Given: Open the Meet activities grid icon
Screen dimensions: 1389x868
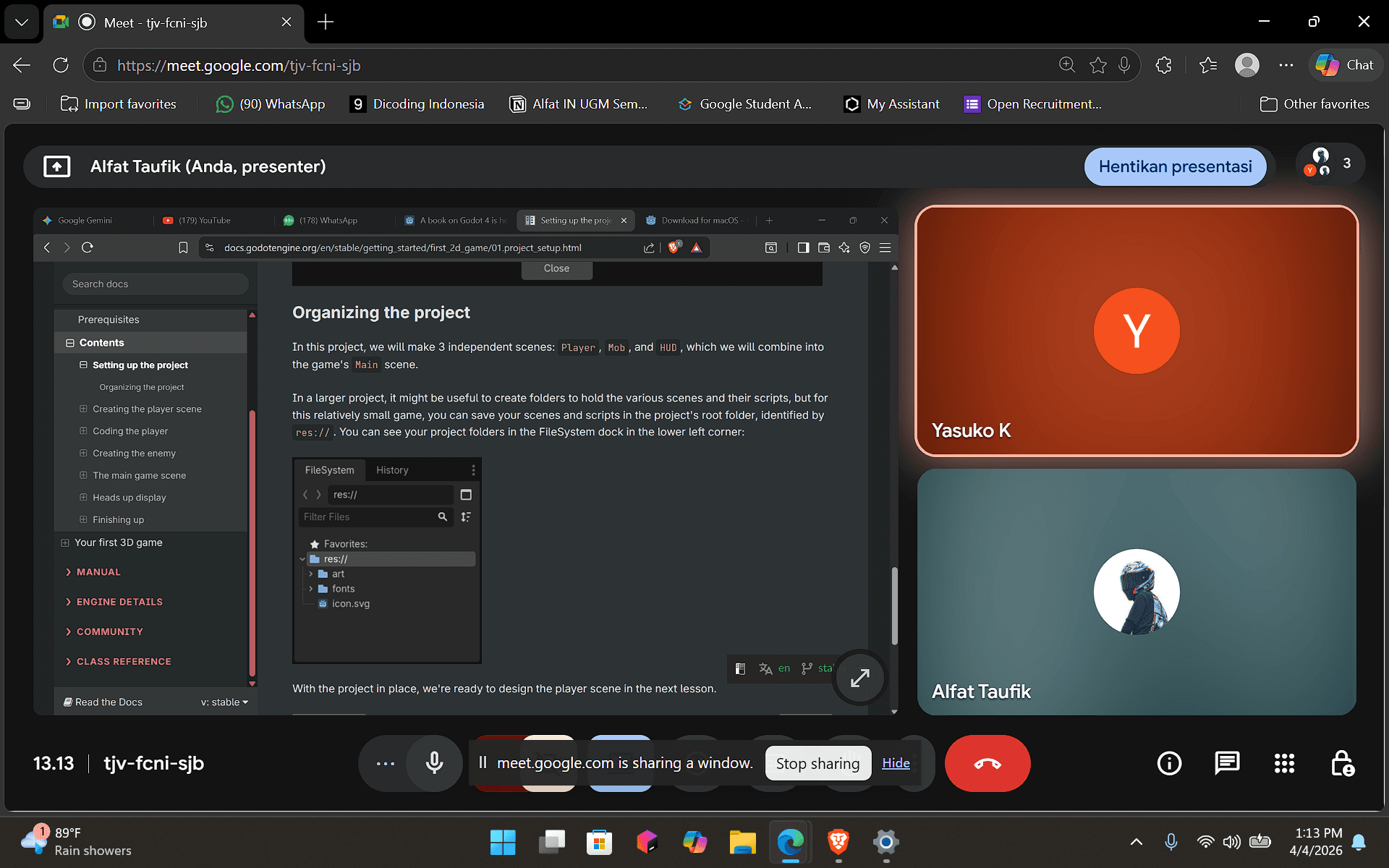Looking at the screenshot, I should (x=1284, y=763).
